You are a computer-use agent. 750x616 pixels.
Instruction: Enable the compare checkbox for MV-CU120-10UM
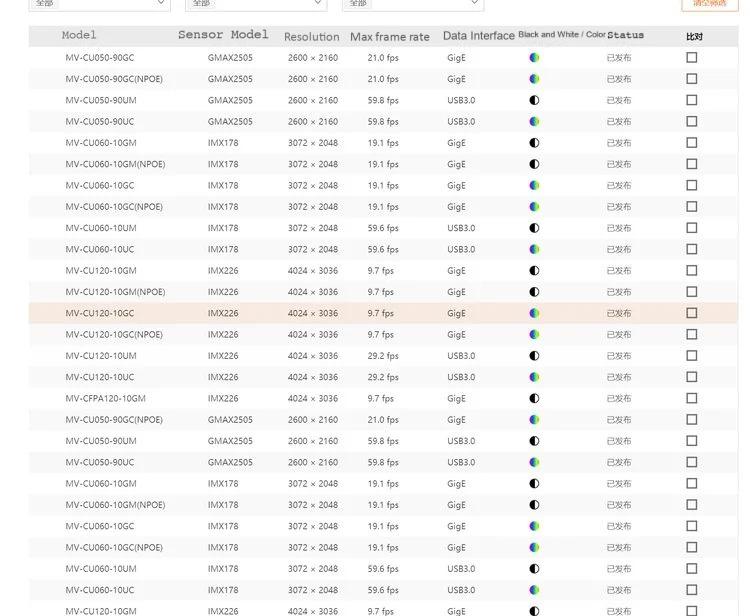(691, 356)
